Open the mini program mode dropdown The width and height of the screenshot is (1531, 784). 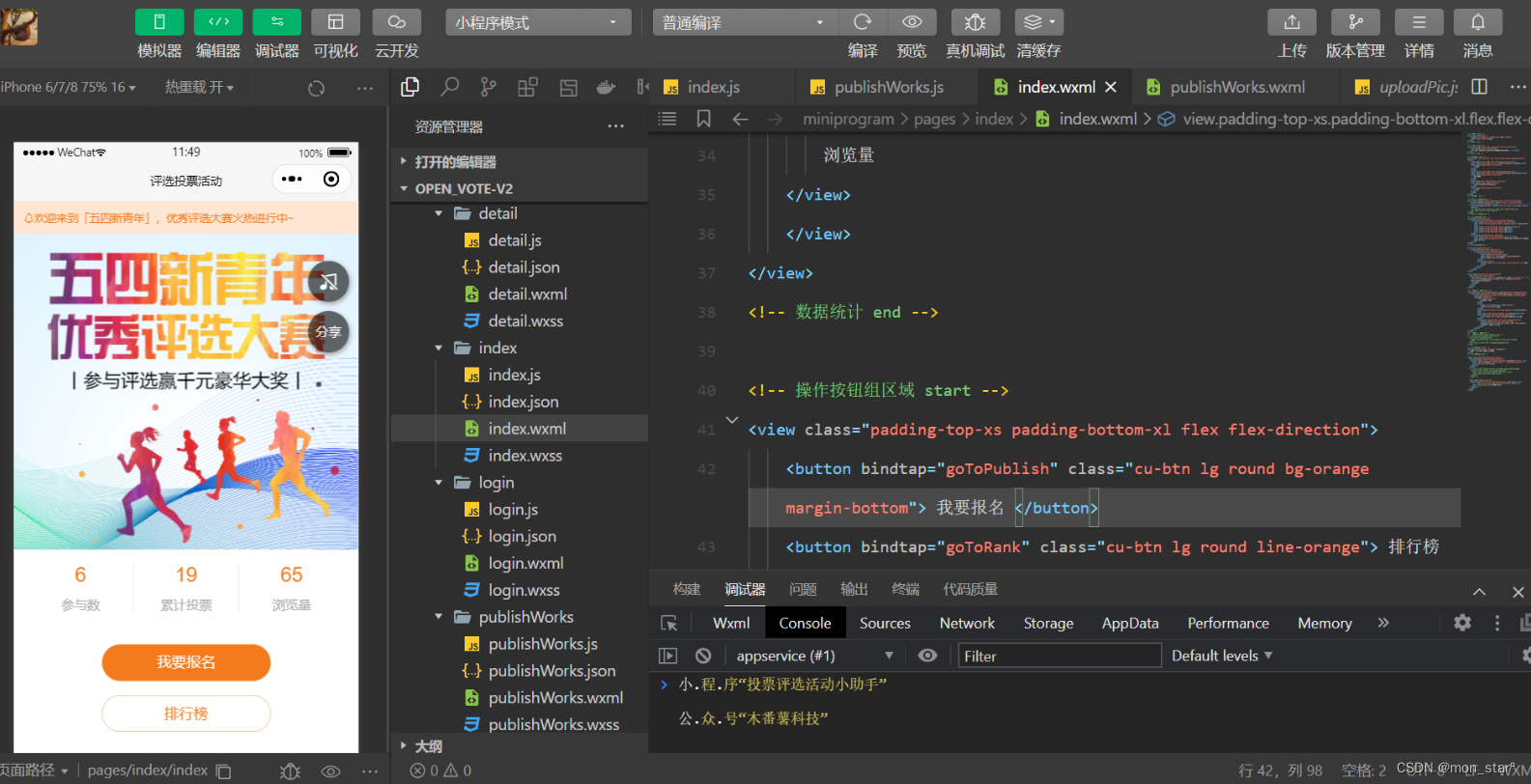coord(538,22)
